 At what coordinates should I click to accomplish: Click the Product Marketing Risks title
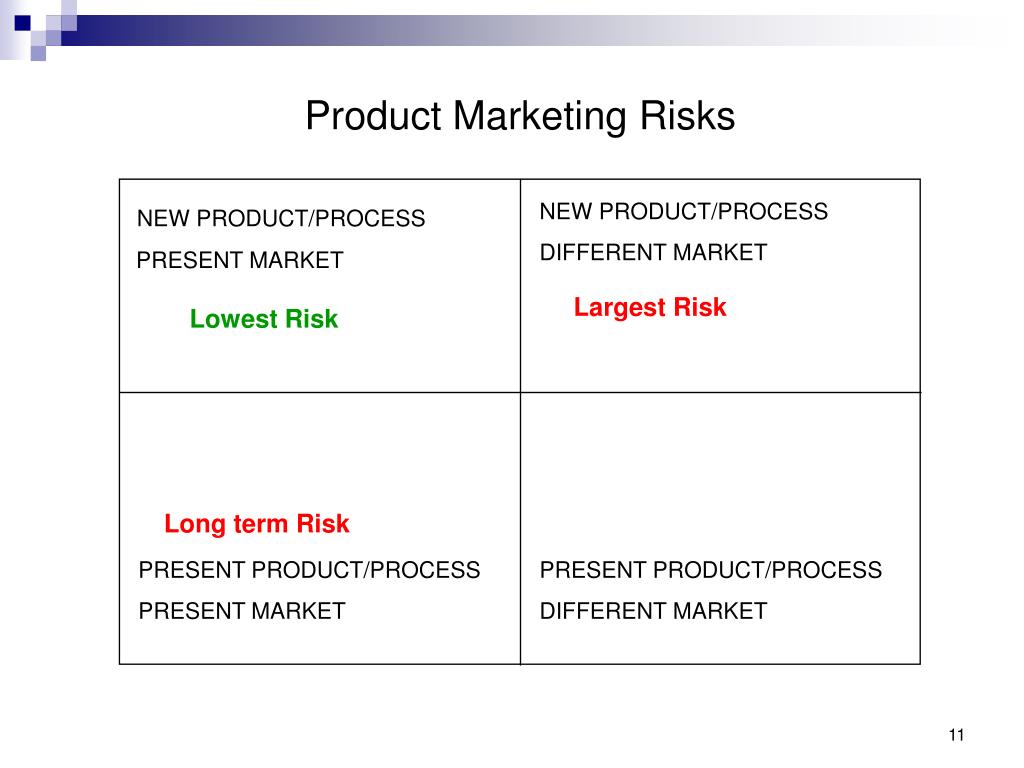[520, 117]
